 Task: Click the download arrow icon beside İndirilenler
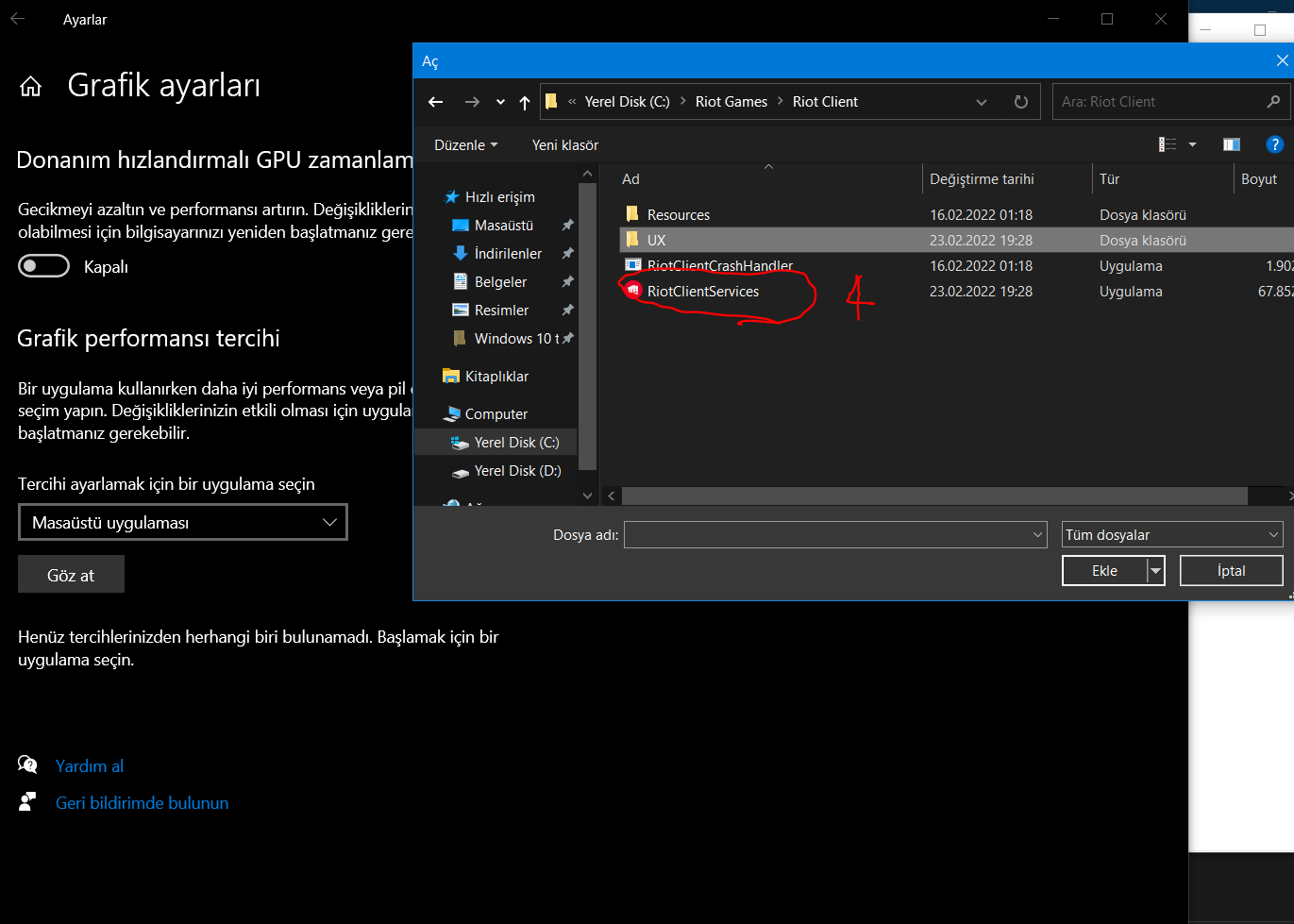[x=461, y=253]
